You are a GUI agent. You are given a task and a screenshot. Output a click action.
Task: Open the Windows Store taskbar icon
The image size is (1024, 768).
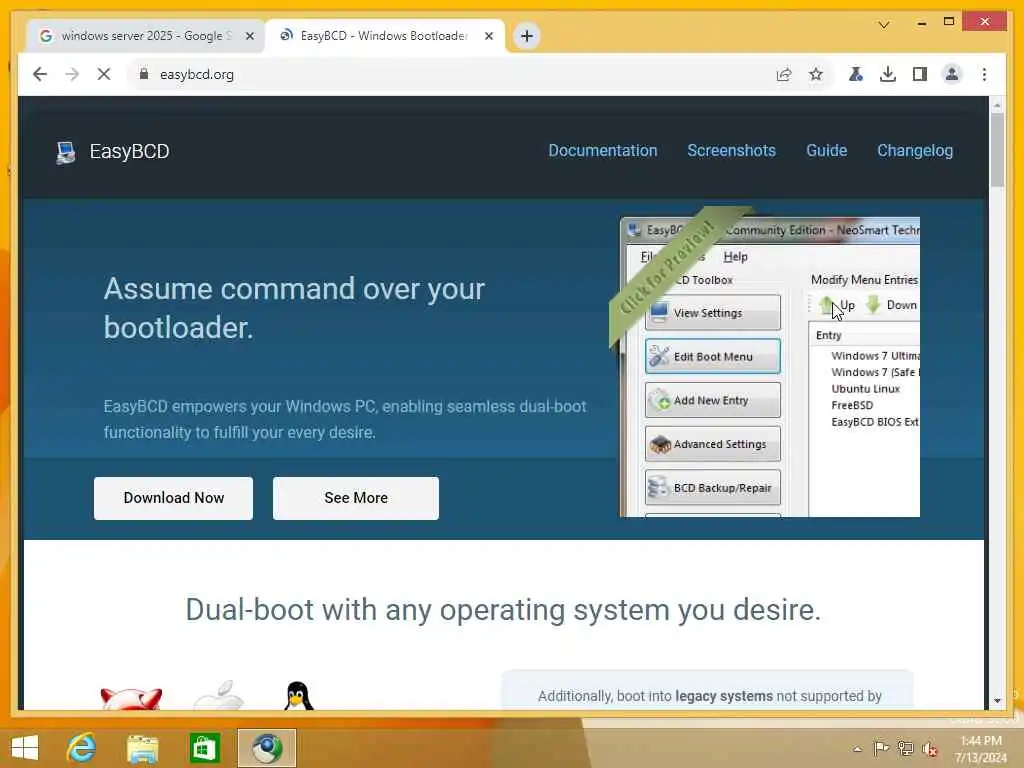(204, 748)
